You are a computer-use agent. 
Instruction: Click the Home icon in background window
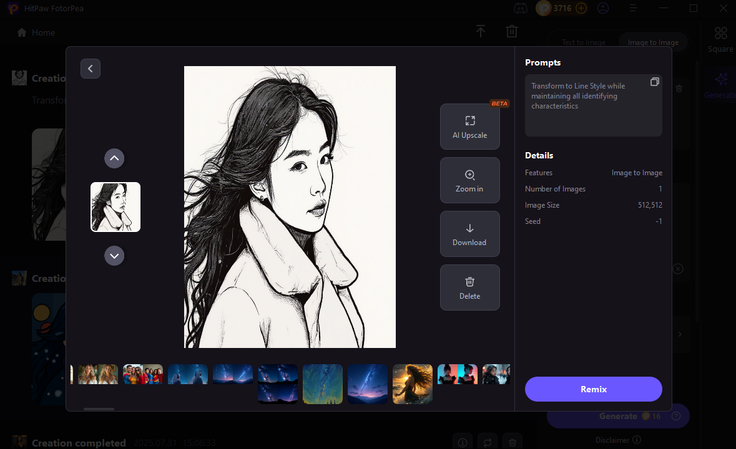pyautogui.click(x=22, y=32)
